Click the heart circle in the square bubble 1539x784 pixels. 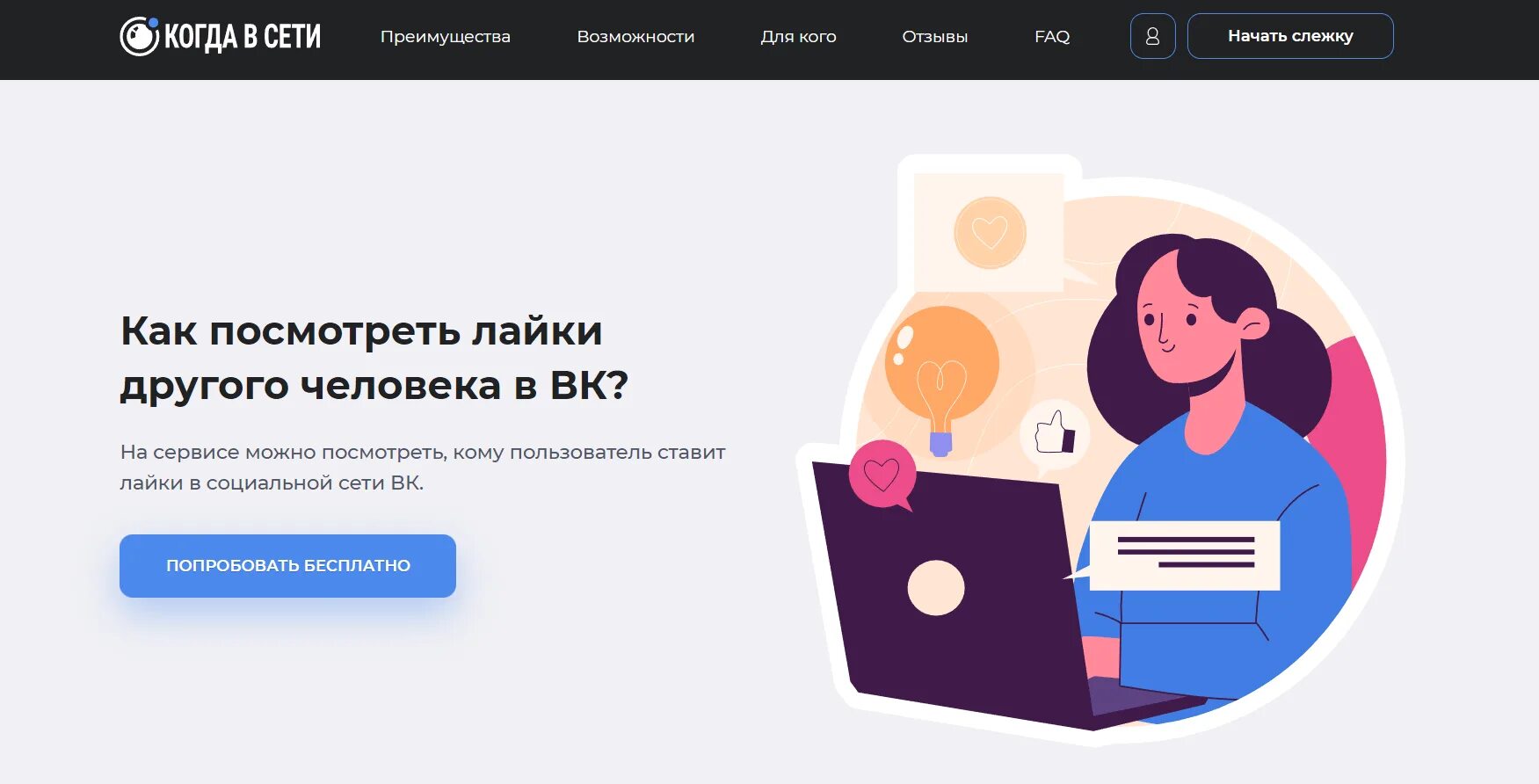(x=990, y=233)
